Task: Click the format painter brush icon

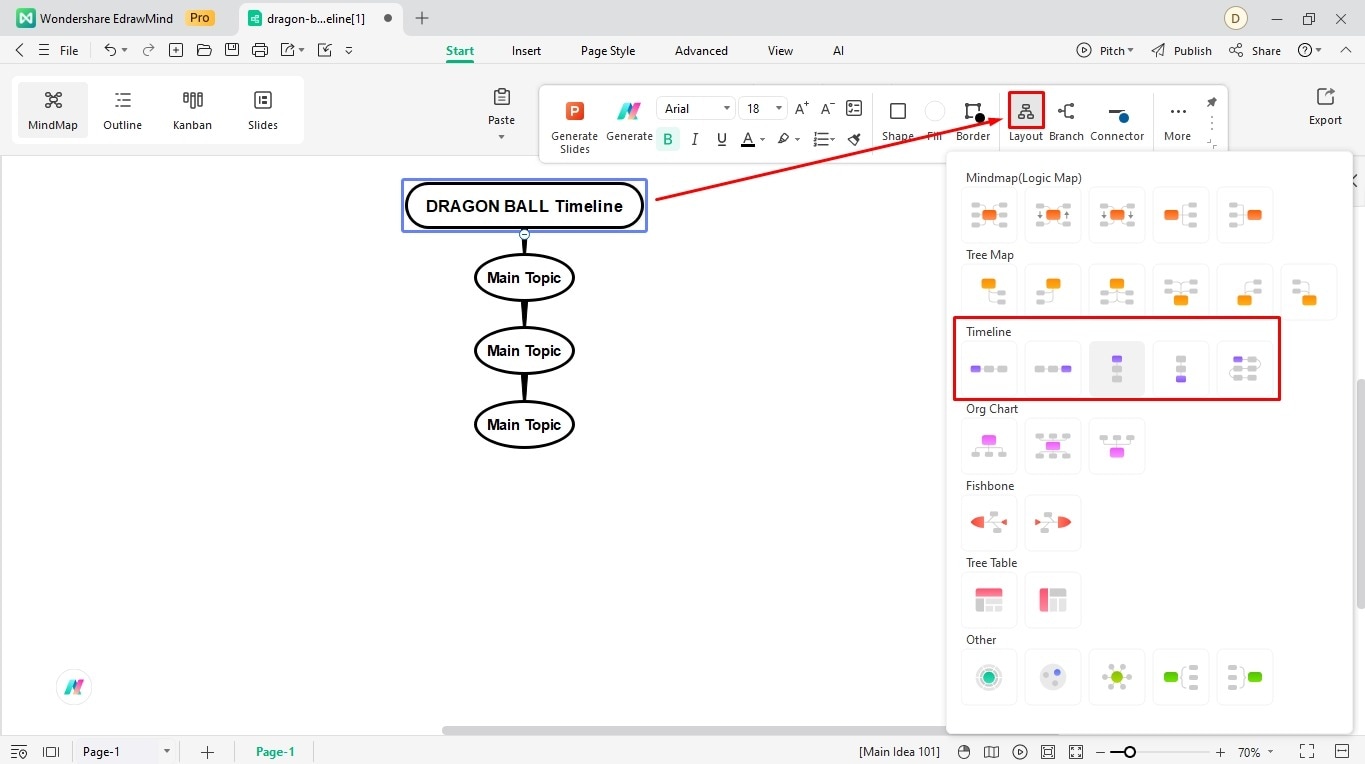Action: pyautogui.click(x=854, y=139)
